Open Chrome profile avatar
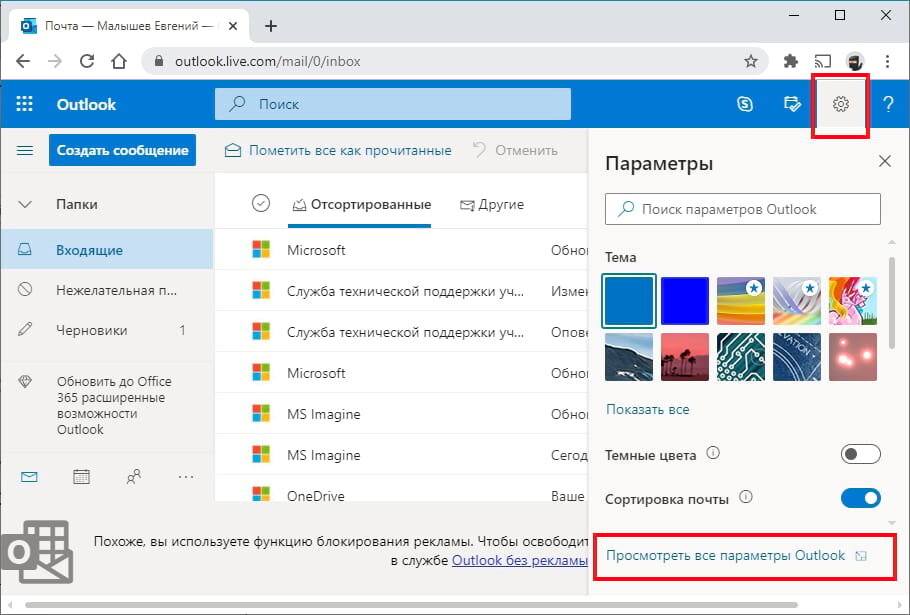 (x=855, y=61)
